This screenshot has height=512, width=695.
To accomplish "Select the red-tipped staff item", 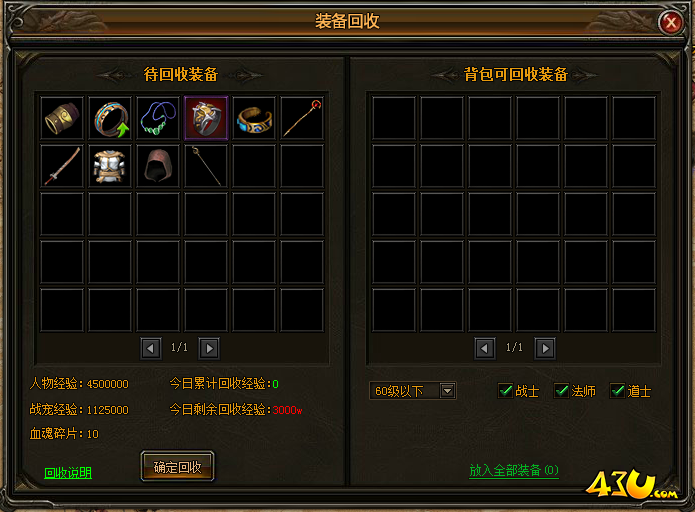I will tap(302, 118).
